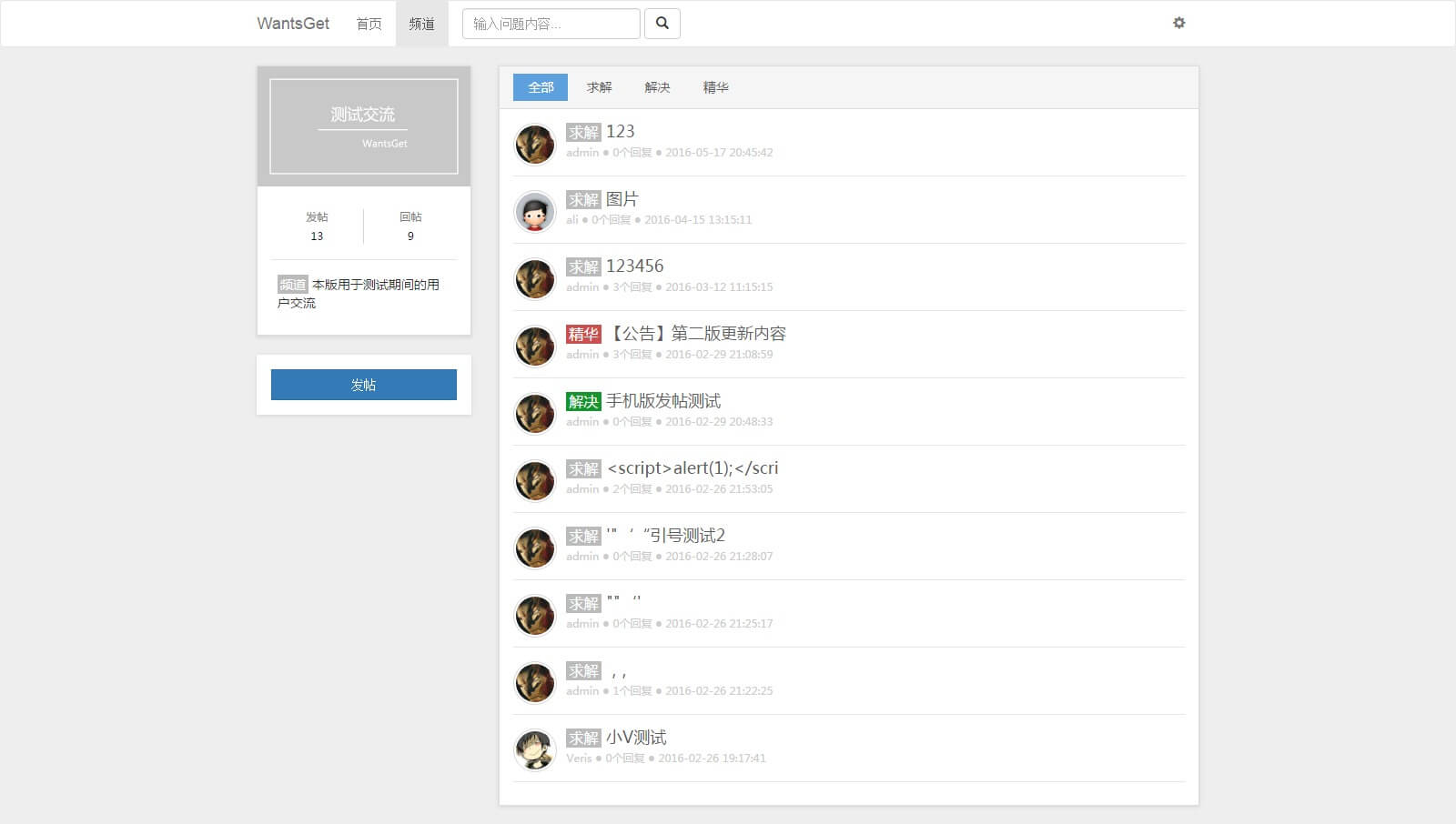Open 频道 in the navigation bar
This screenshot has height=824, width=1456.
421,24
